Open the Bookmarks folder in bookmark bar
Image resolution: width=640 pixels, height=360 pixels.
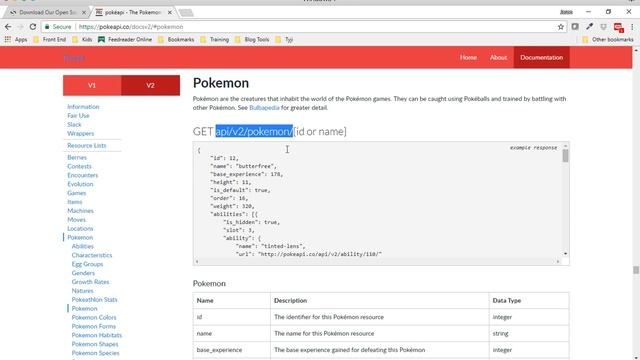pyautogui.click(x=176, y=40)
